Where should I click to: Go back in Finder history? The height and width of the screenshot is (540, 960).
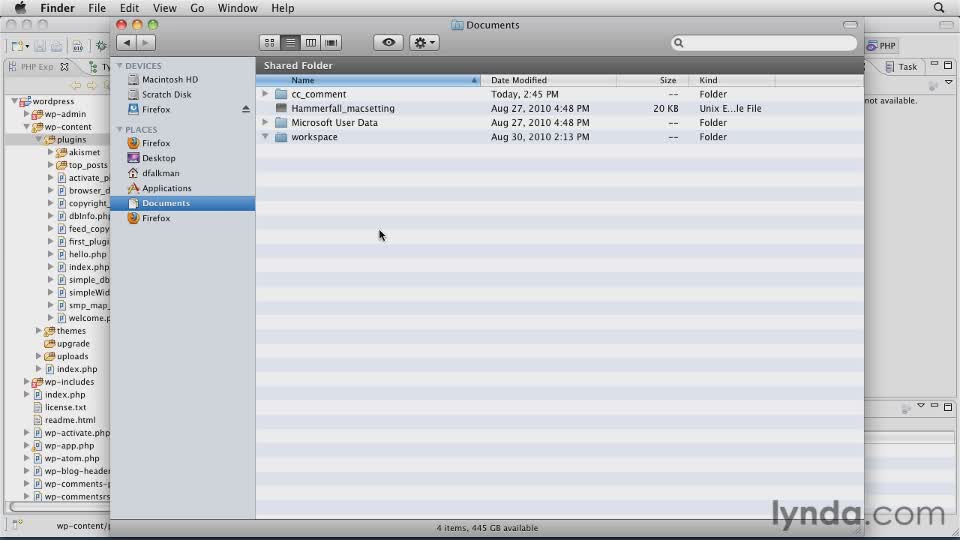pos(126,43)
